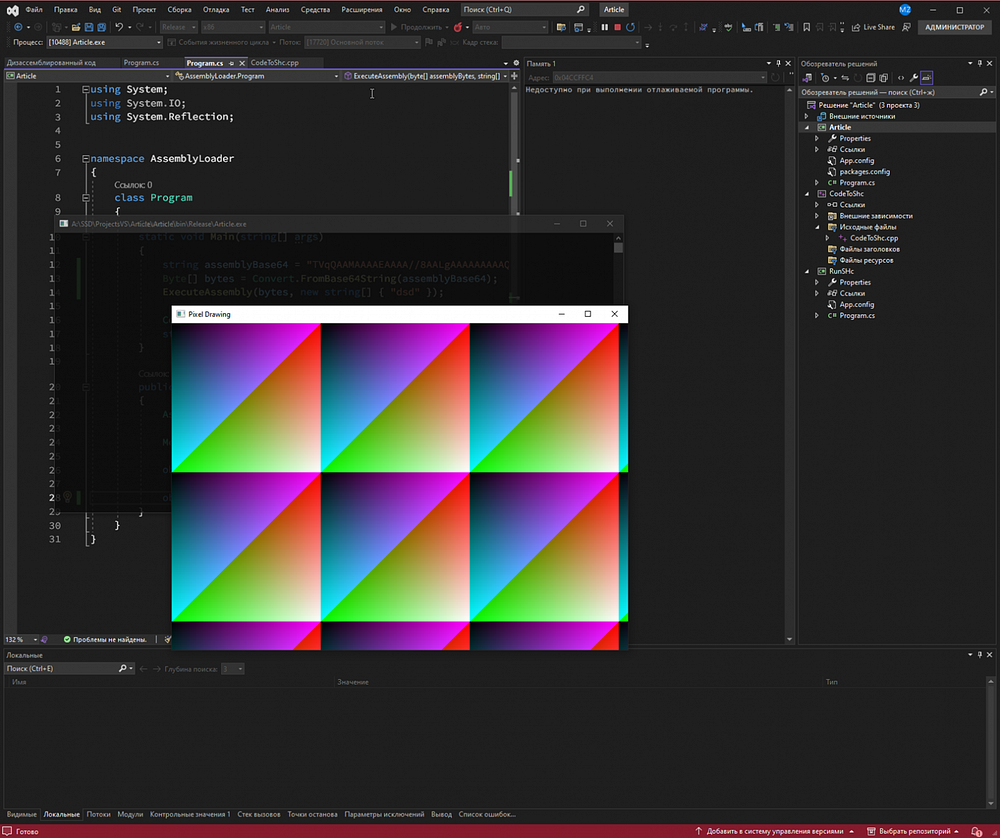Restart the debug session icon

pyautogui.click(x=630, y=27)
